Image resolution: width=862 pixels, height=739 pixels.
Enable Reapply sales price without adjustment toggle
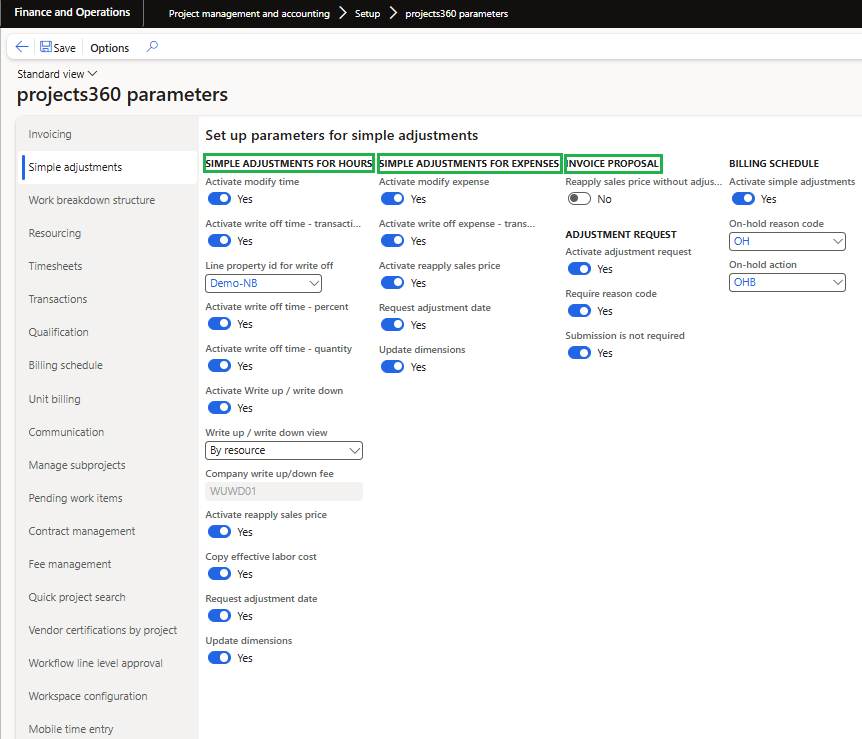tap(579, 199)
